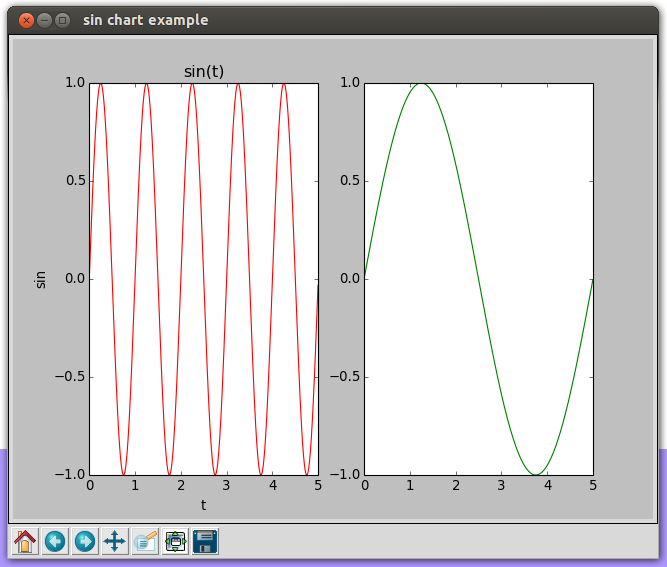Close the sin chart example window
667x567 pixels.
[26, 20]
